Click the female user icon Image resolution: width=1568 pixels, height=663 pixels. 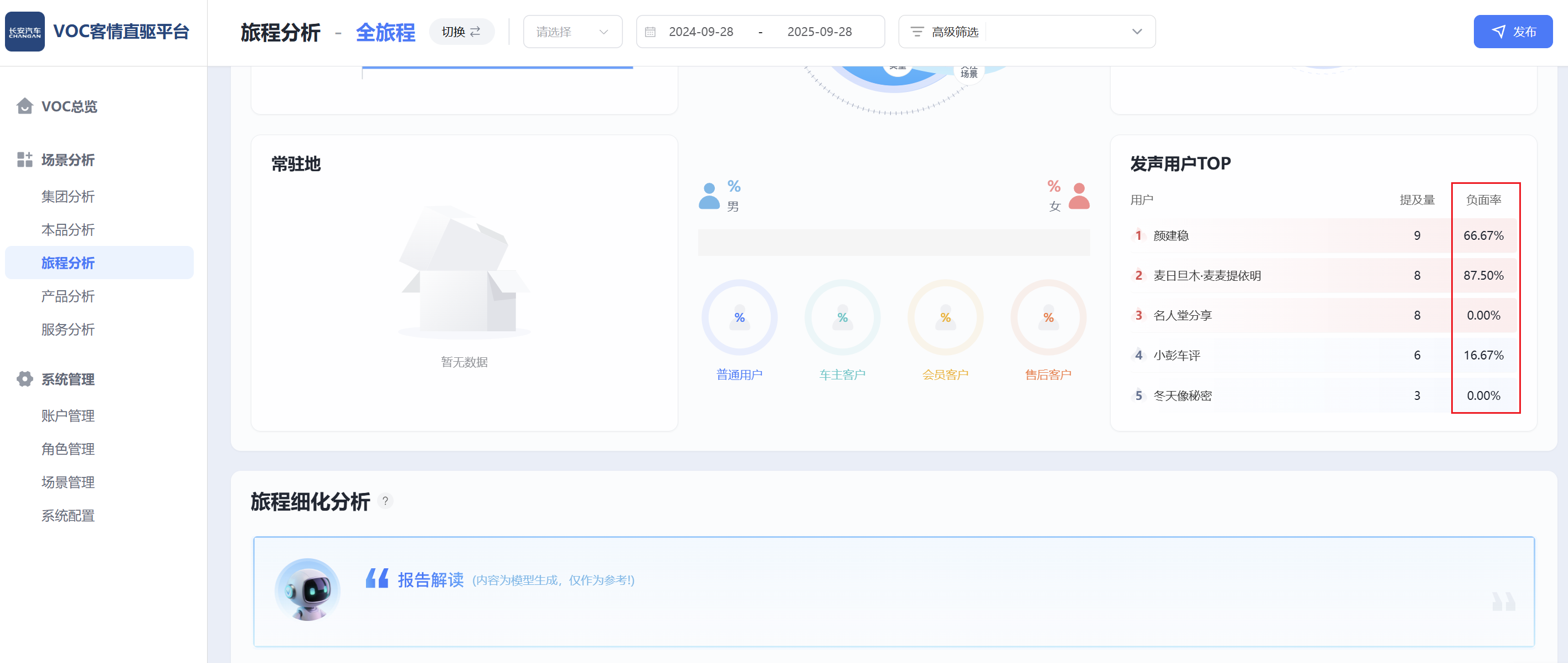point(1079,196)
